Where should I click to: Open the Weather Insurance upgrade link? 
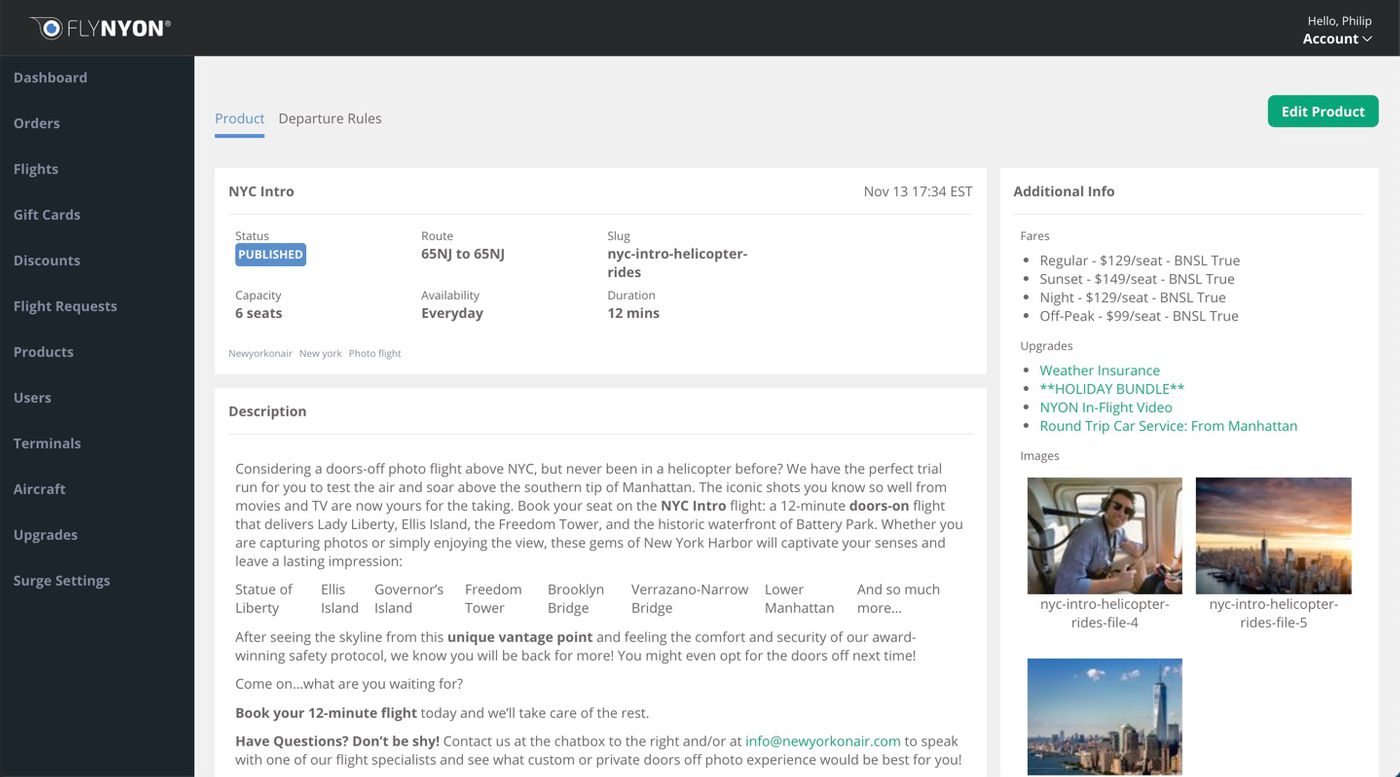tap(1100, 370)
